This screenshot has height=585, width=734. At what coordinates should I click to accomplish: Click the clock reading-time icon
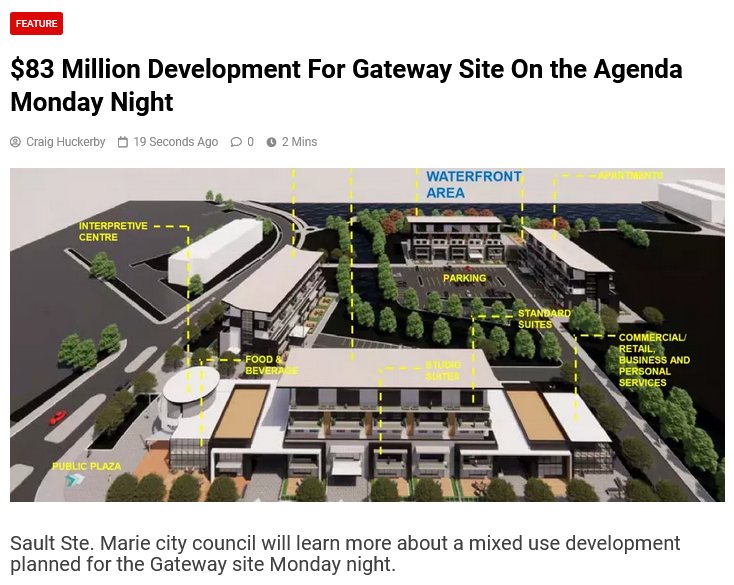click(x=272, y=142)
